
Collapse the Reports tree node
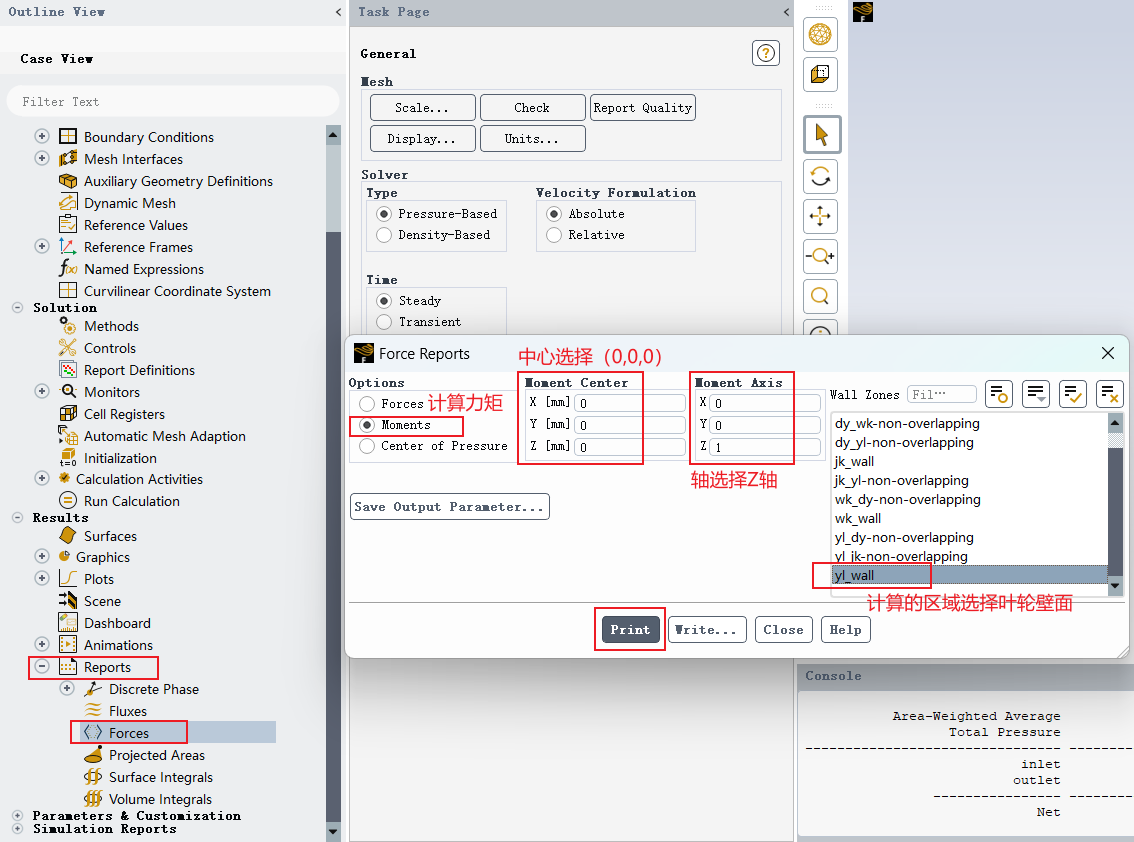[x=42, y=666]
